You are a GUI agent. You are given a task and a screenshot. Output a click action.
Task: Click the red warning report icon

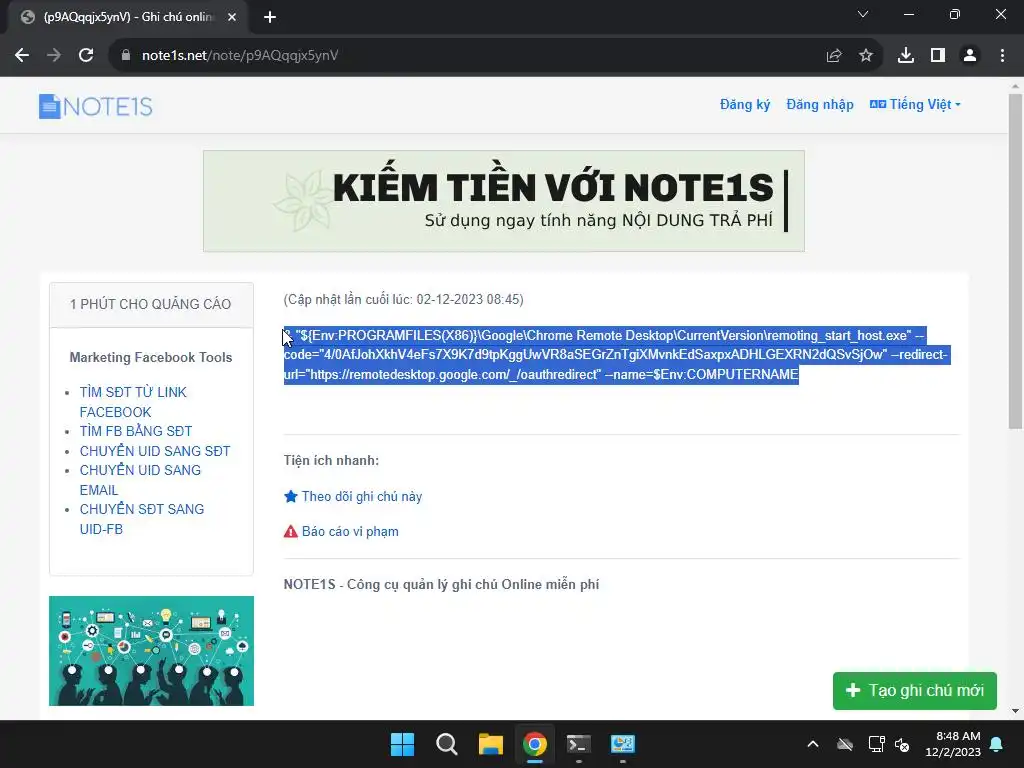[x=291, y=532]
